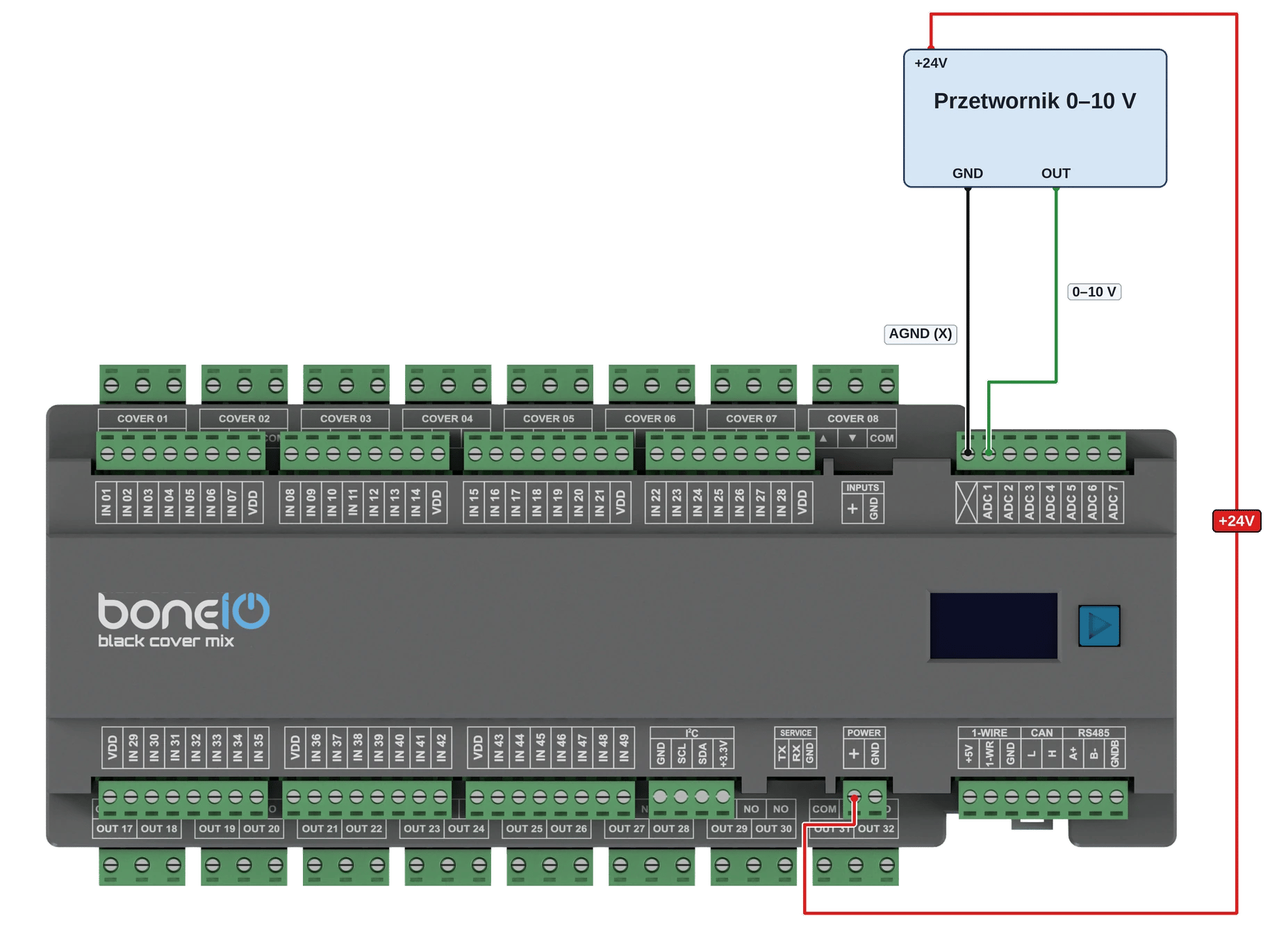Click the +5V label under 1-WIRE
Viewport: 1279px width, 952px height.
pos(968,753)
